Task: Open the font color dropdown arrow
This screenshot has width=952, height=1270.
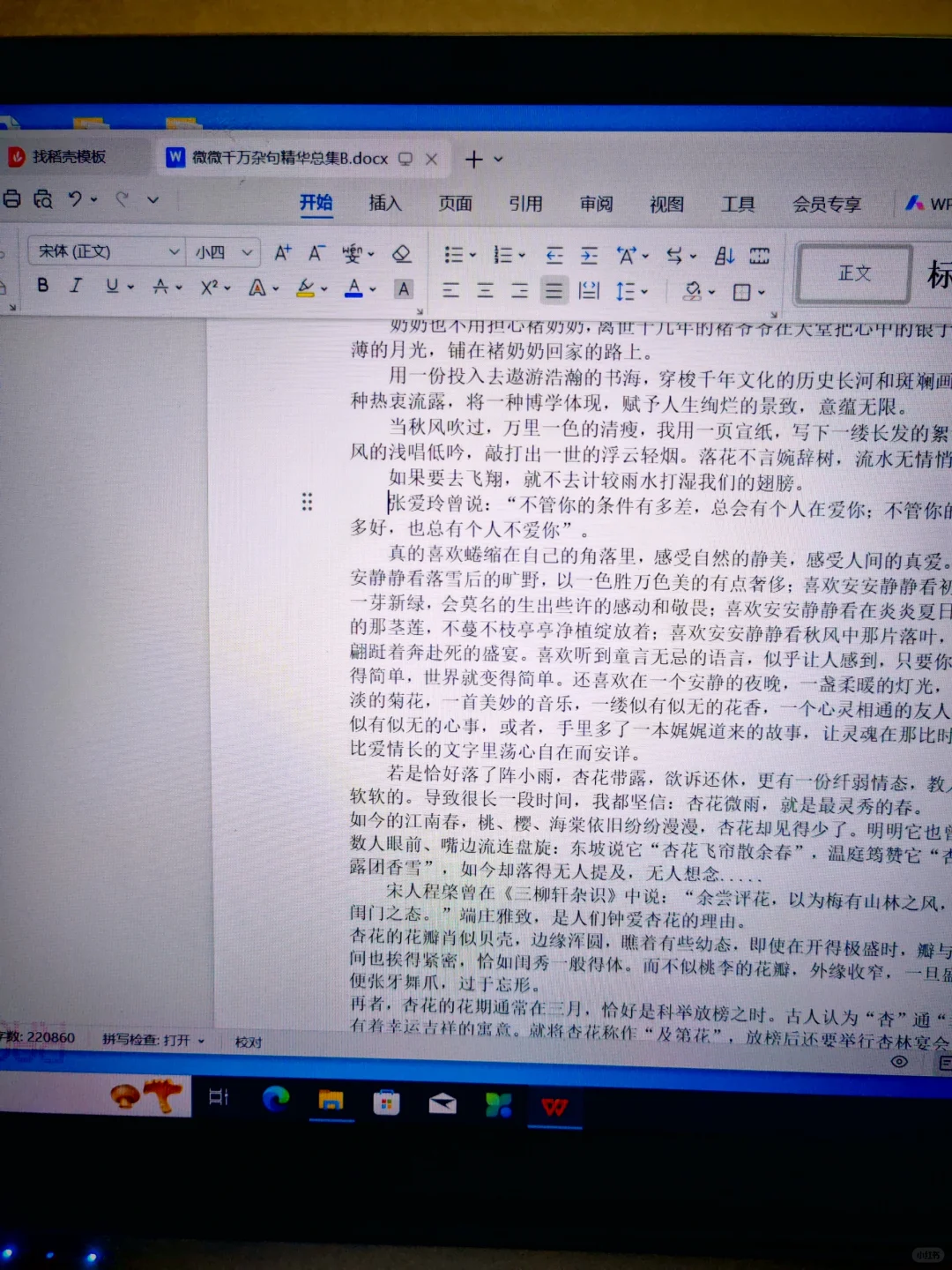Action: point(372,289)
